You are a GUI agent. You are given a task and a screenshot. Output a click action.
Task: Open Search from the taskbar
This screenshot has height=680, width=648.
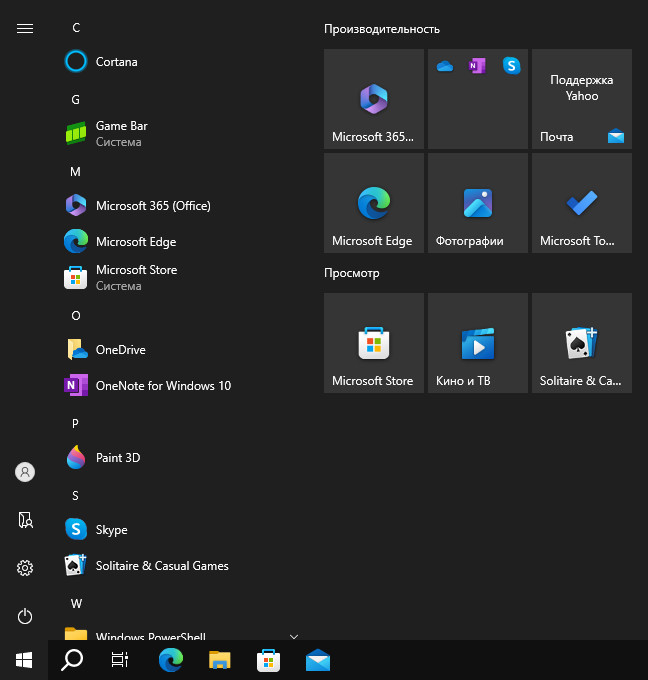[72, 660]
